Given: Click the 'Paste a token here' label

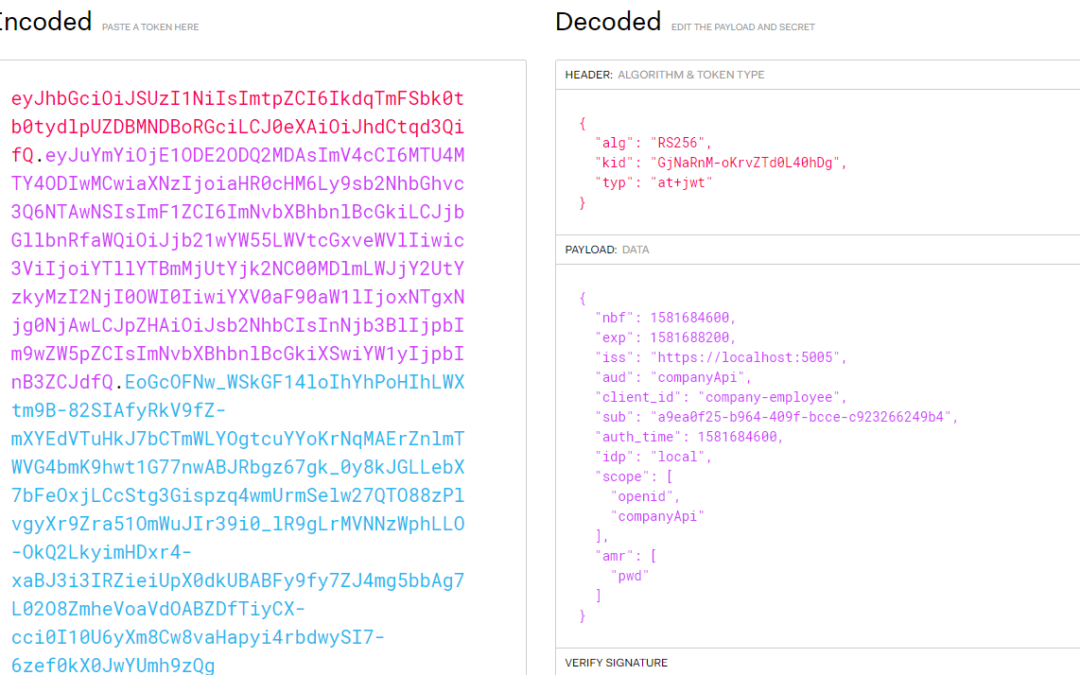Looking at the screenshot, I should click(150, 27).
